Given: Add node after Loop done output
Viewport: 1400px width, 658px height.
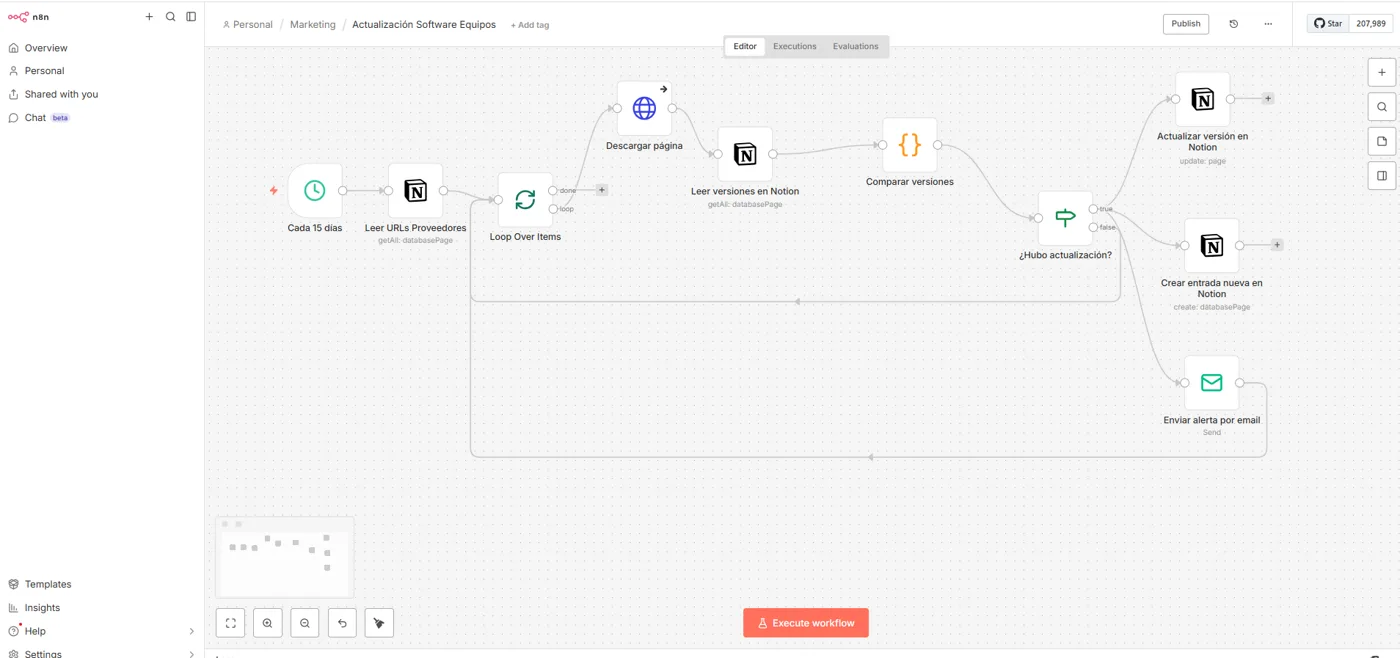Looking at the screenshot, I should coord(602,190).
